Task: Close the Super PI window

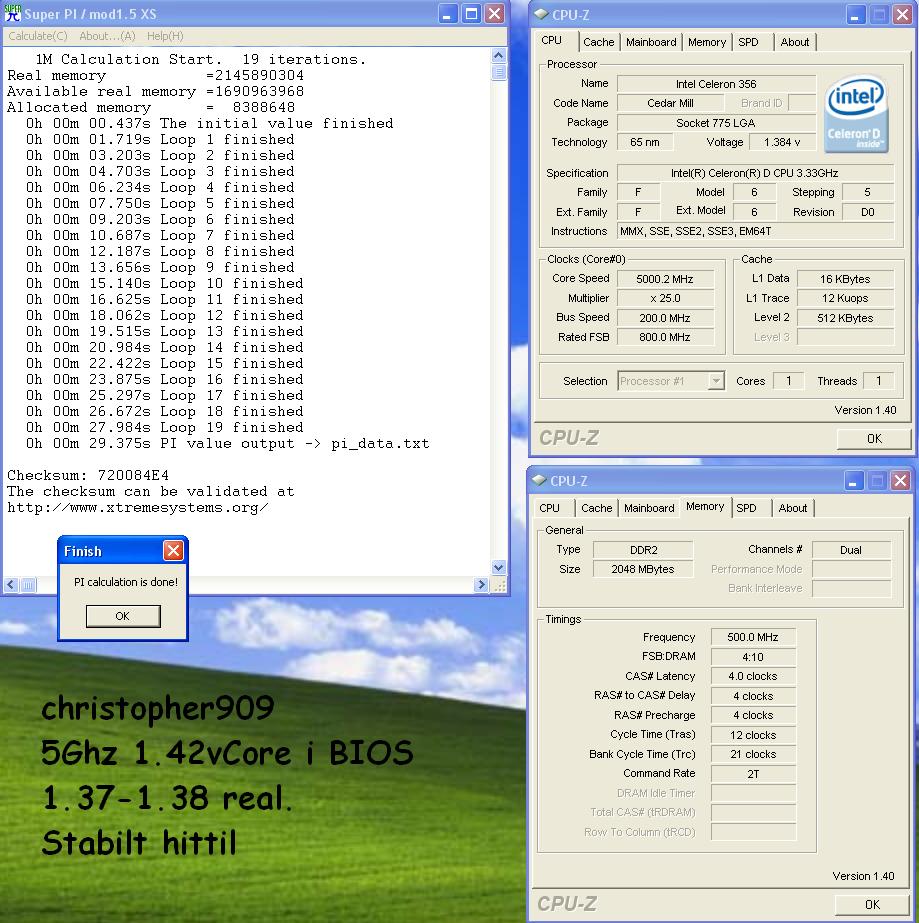Action: click(495, 14)
